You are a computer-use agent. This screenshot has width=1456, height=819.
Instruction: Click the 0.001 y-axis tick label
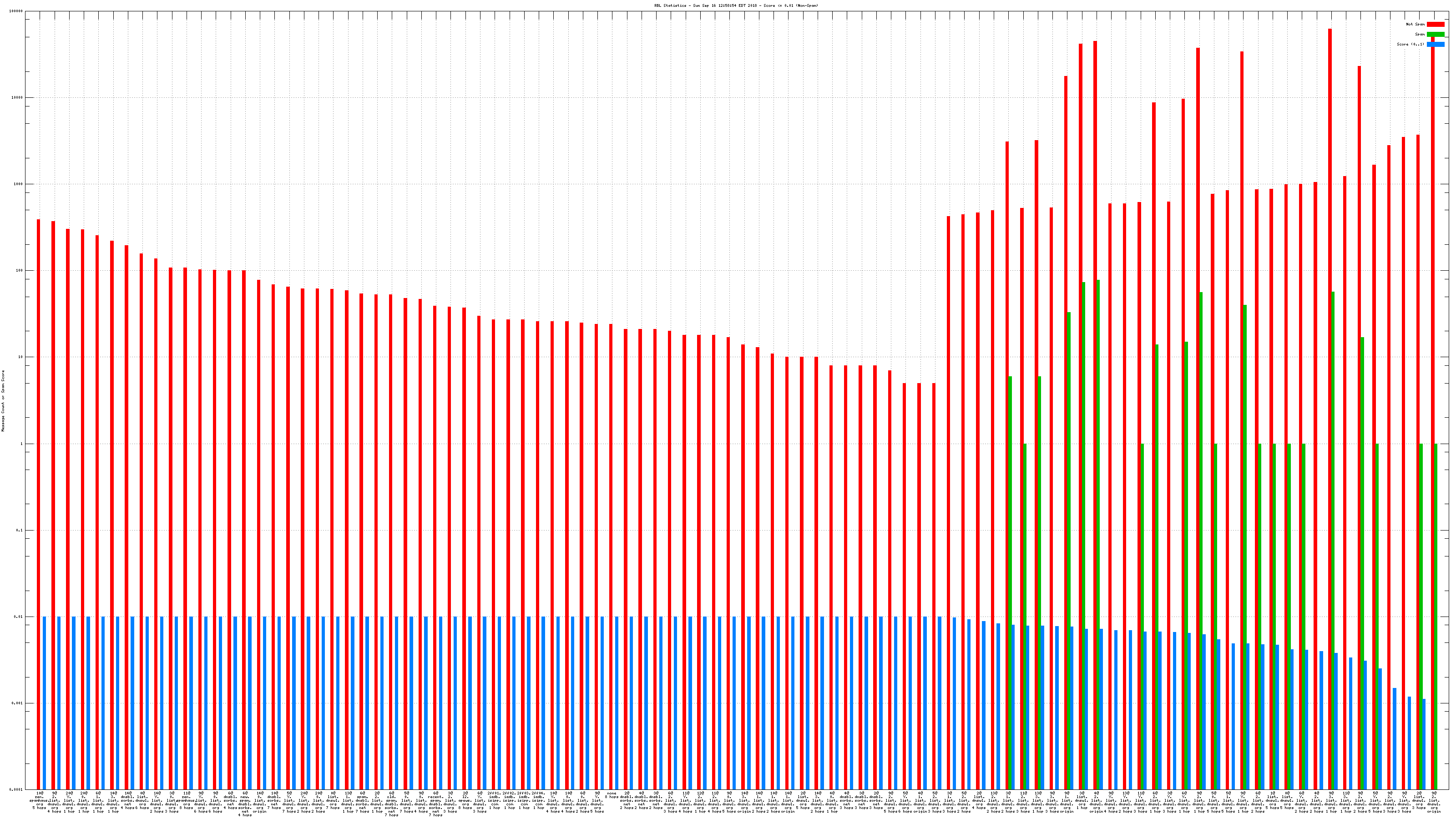click(18, 704)
